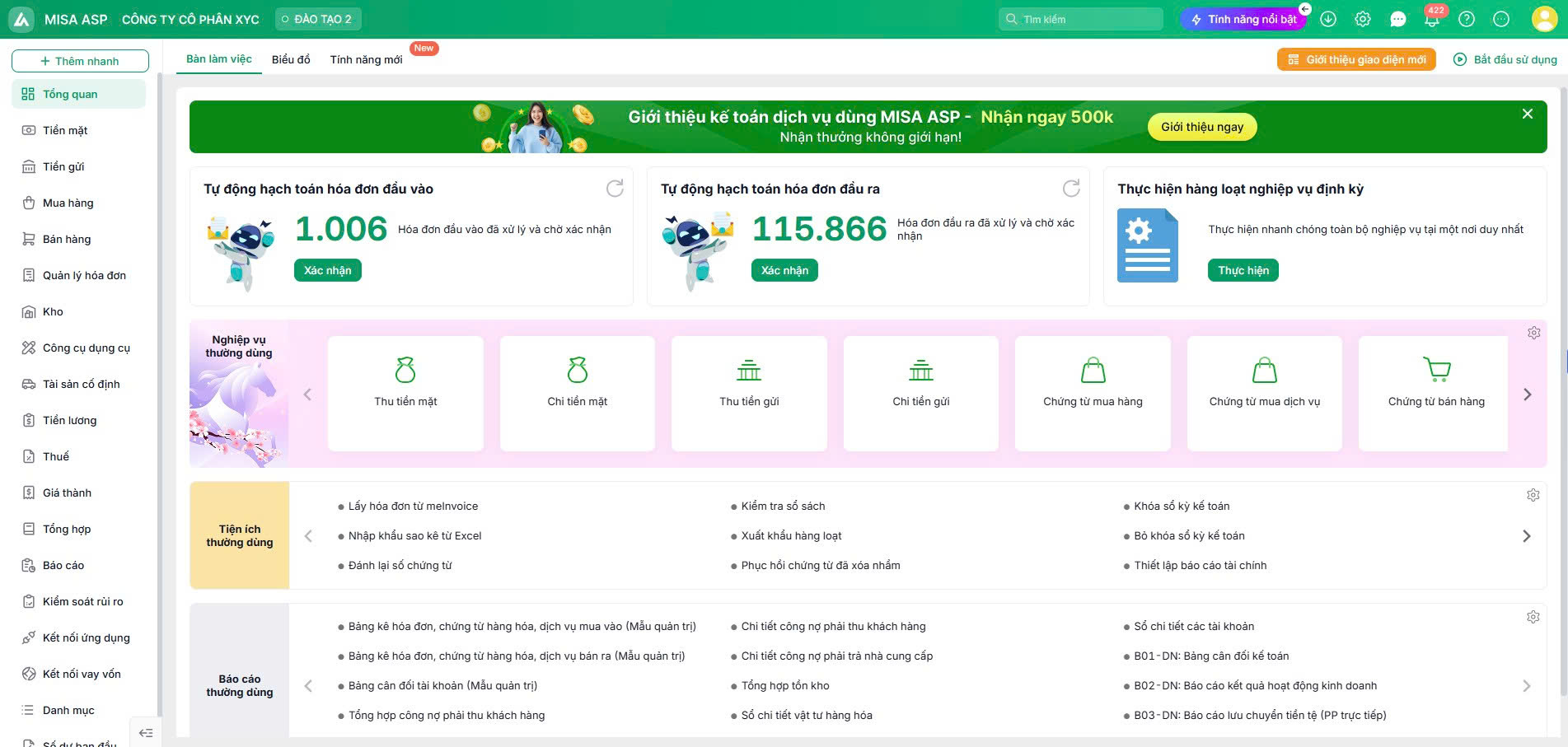The width and height of the screenshot is (1568, 747).
Task: Click the output invoice count 115.866
Action: tap(820, 229)
